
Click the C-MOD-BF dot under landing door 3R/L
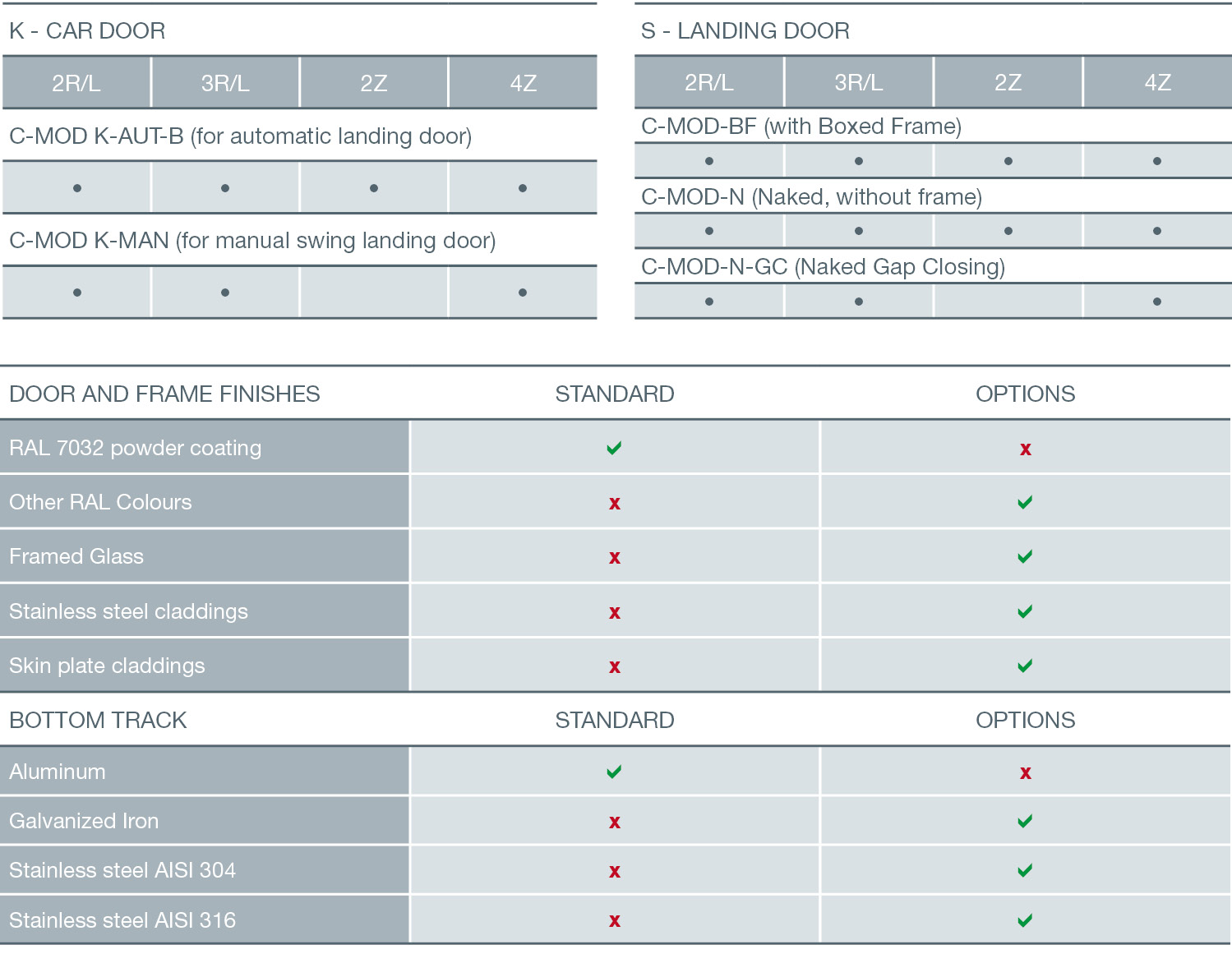[x=859, y=161]
